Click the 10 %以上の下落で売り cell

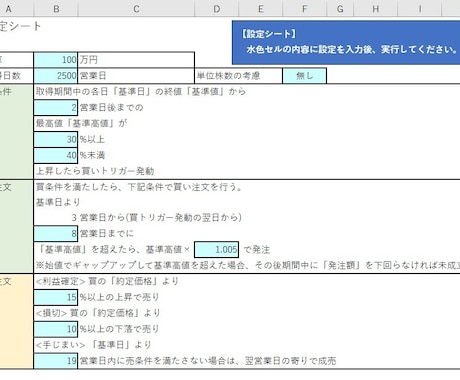[56, 329]
